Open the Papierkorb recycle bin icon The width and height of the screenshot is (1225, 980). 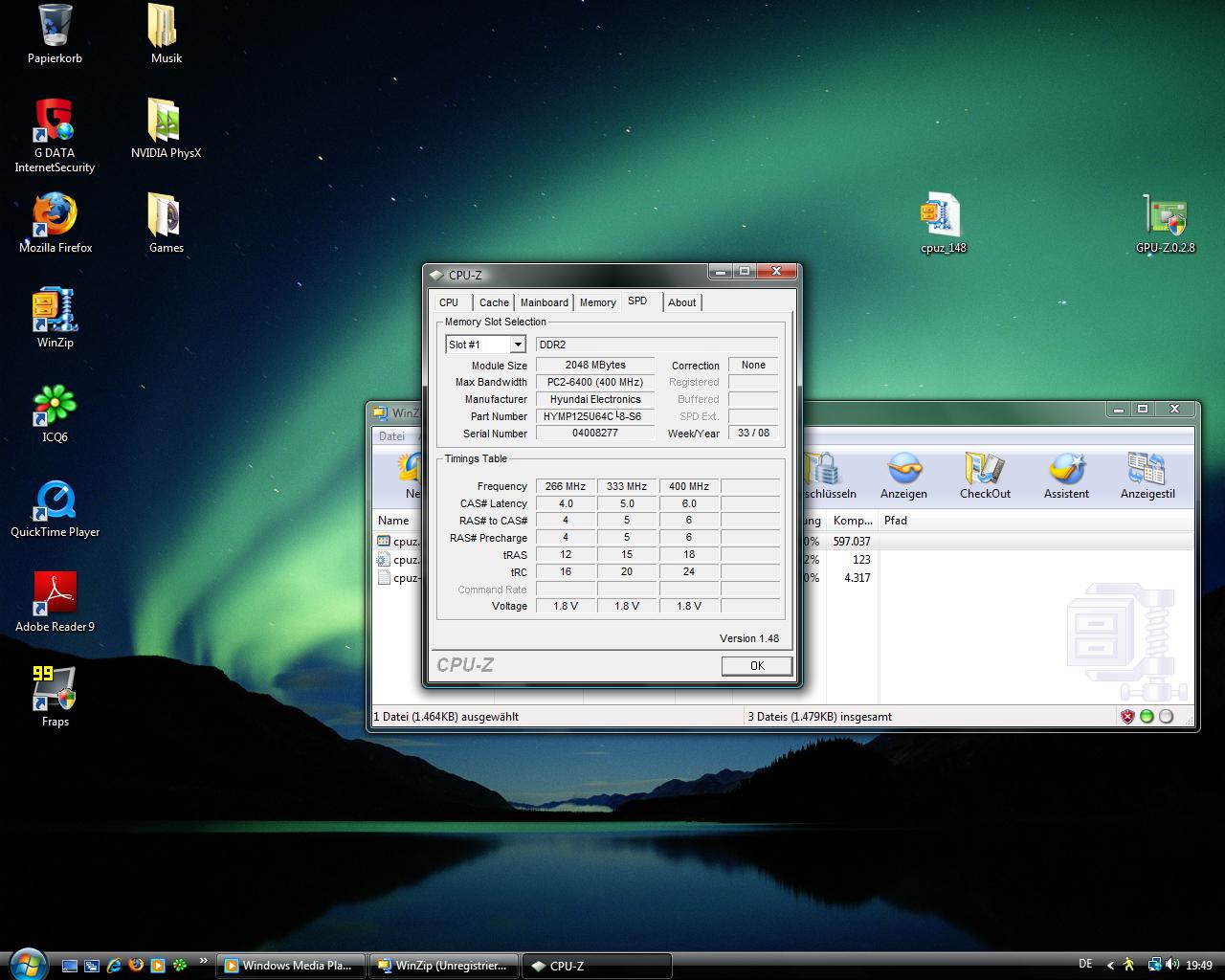click(55, 26)
